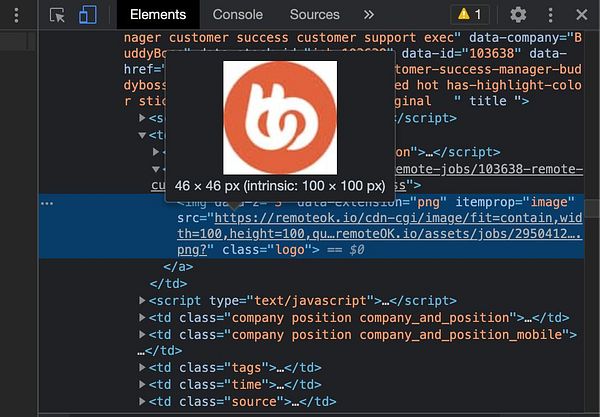
Task: Click the warning count badge
Action: pyautogui.click(x=470, y=15)
